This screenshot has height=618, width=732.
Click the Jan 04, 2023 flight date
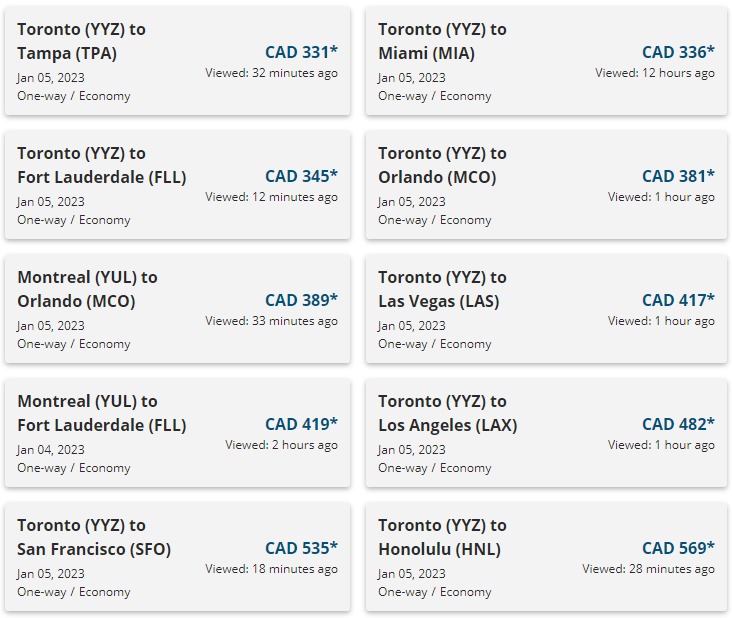(51, 449)
